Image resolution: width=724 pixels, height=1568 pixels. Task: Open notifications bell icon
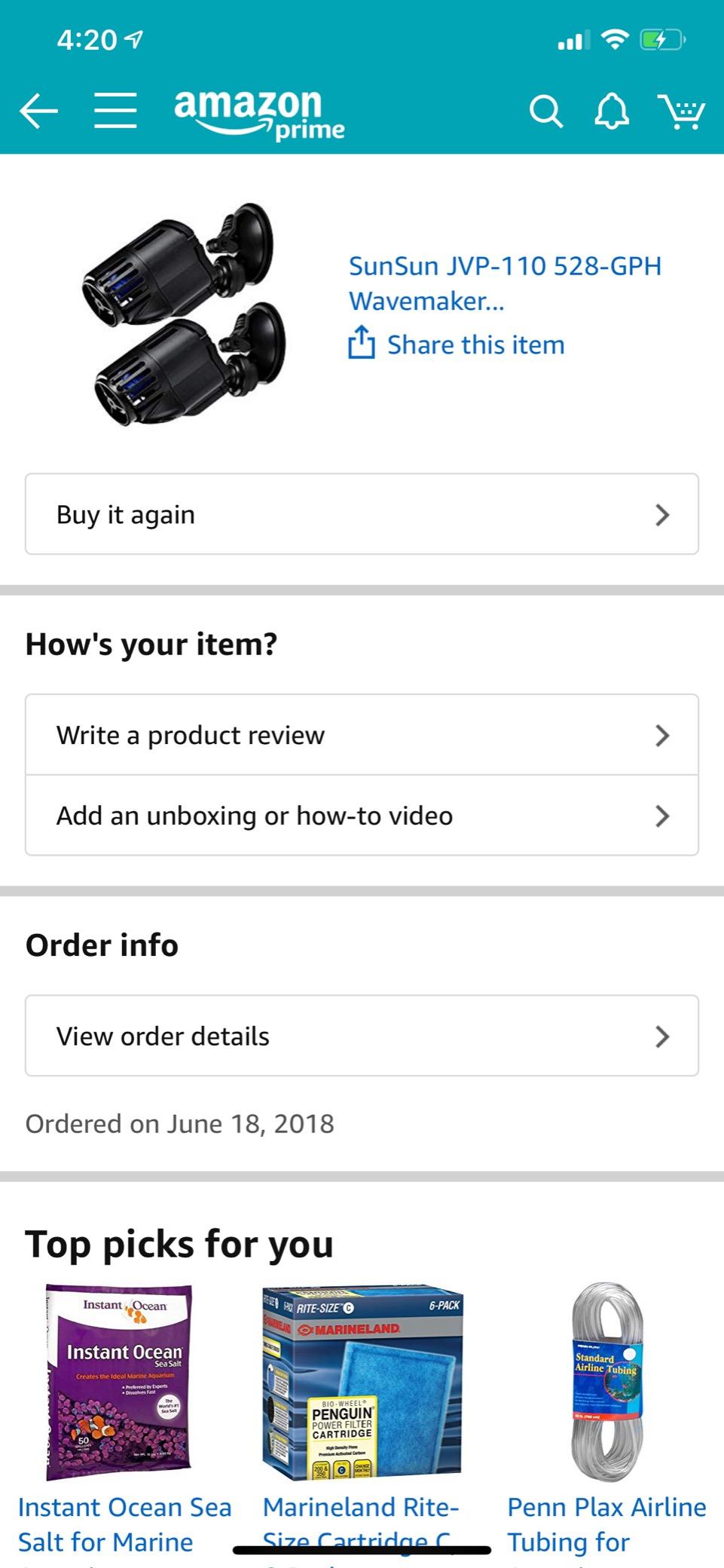click(612, 112)
